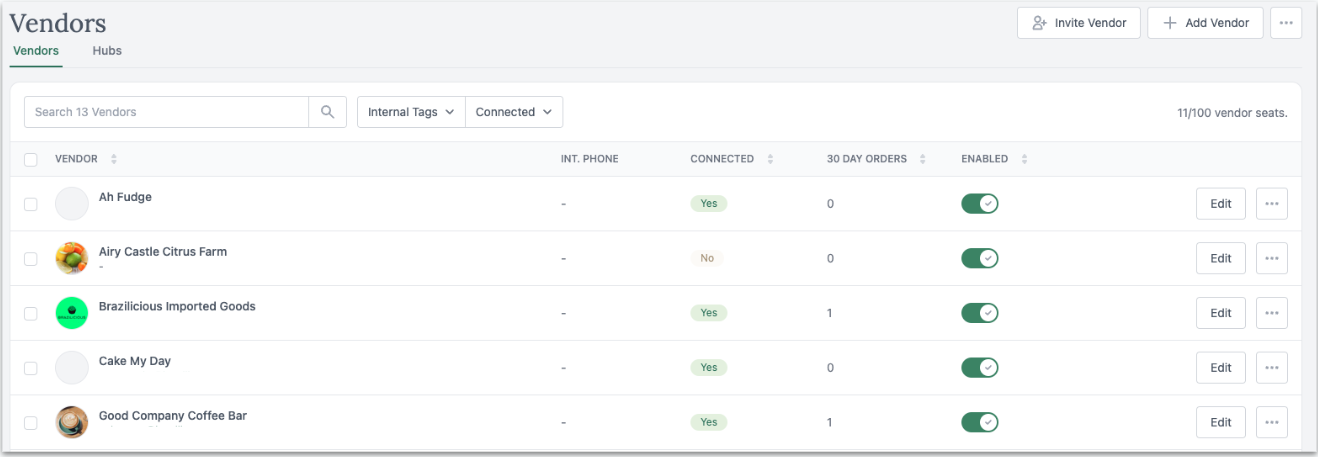Tick the Good Company Coffee Bar checkbox
The image size is (1318, 457).
(31, 423)
